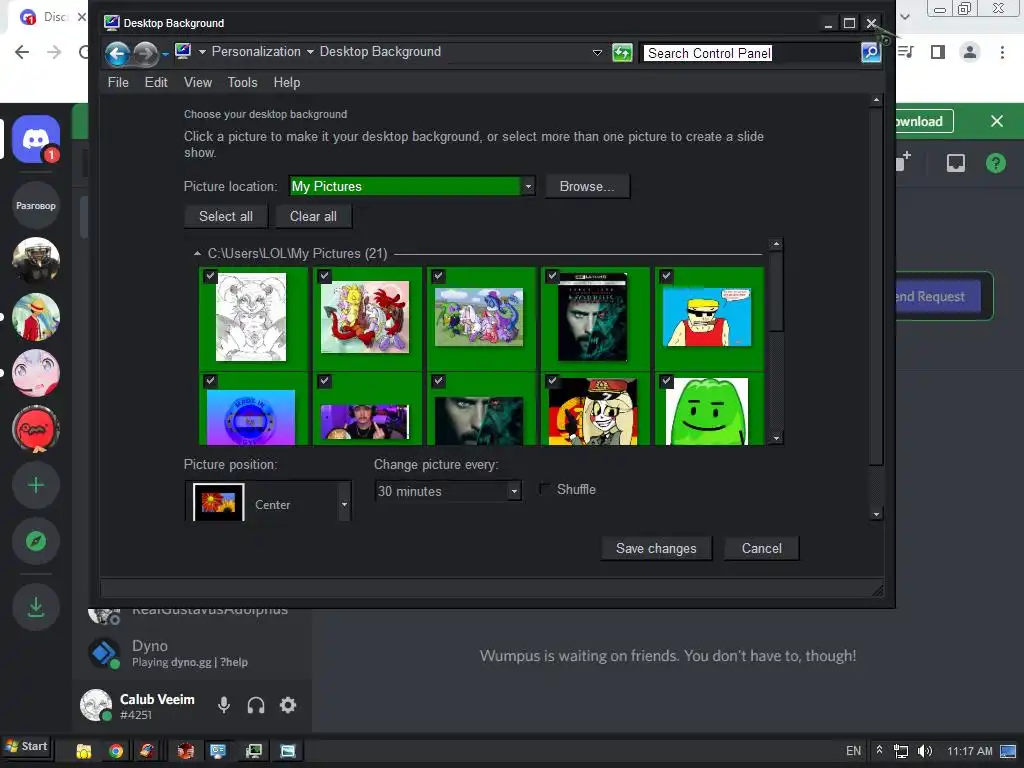Select the German flag cartoon character wallpaper thumbnail
The image size is (1024, 768).
point(594,411)
